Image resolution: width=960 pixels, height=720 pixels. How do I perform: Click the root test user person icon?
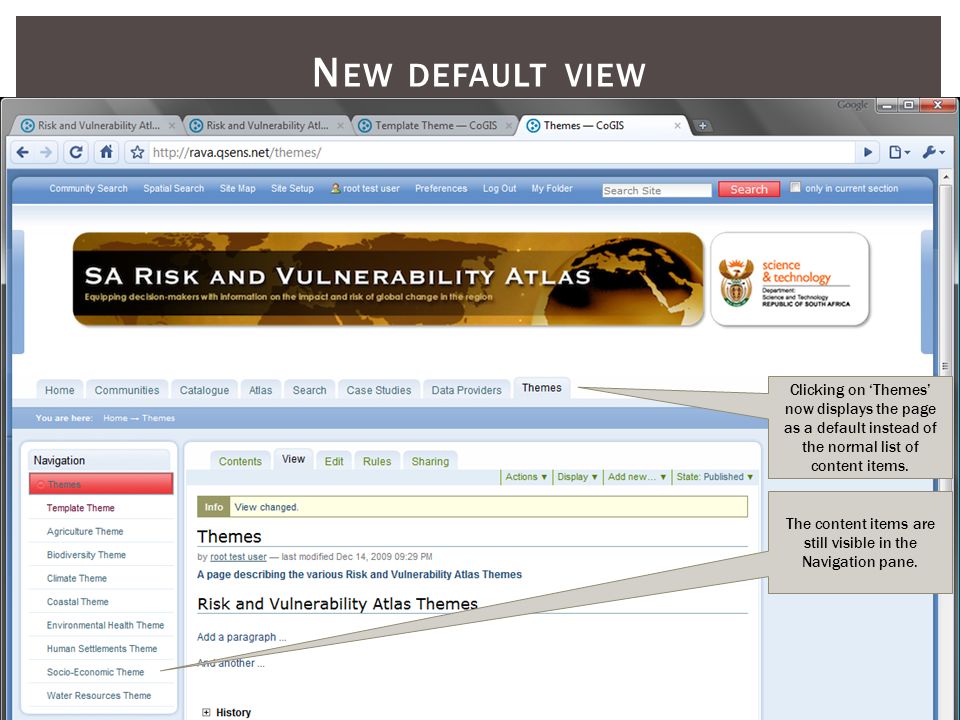(335, 189)
